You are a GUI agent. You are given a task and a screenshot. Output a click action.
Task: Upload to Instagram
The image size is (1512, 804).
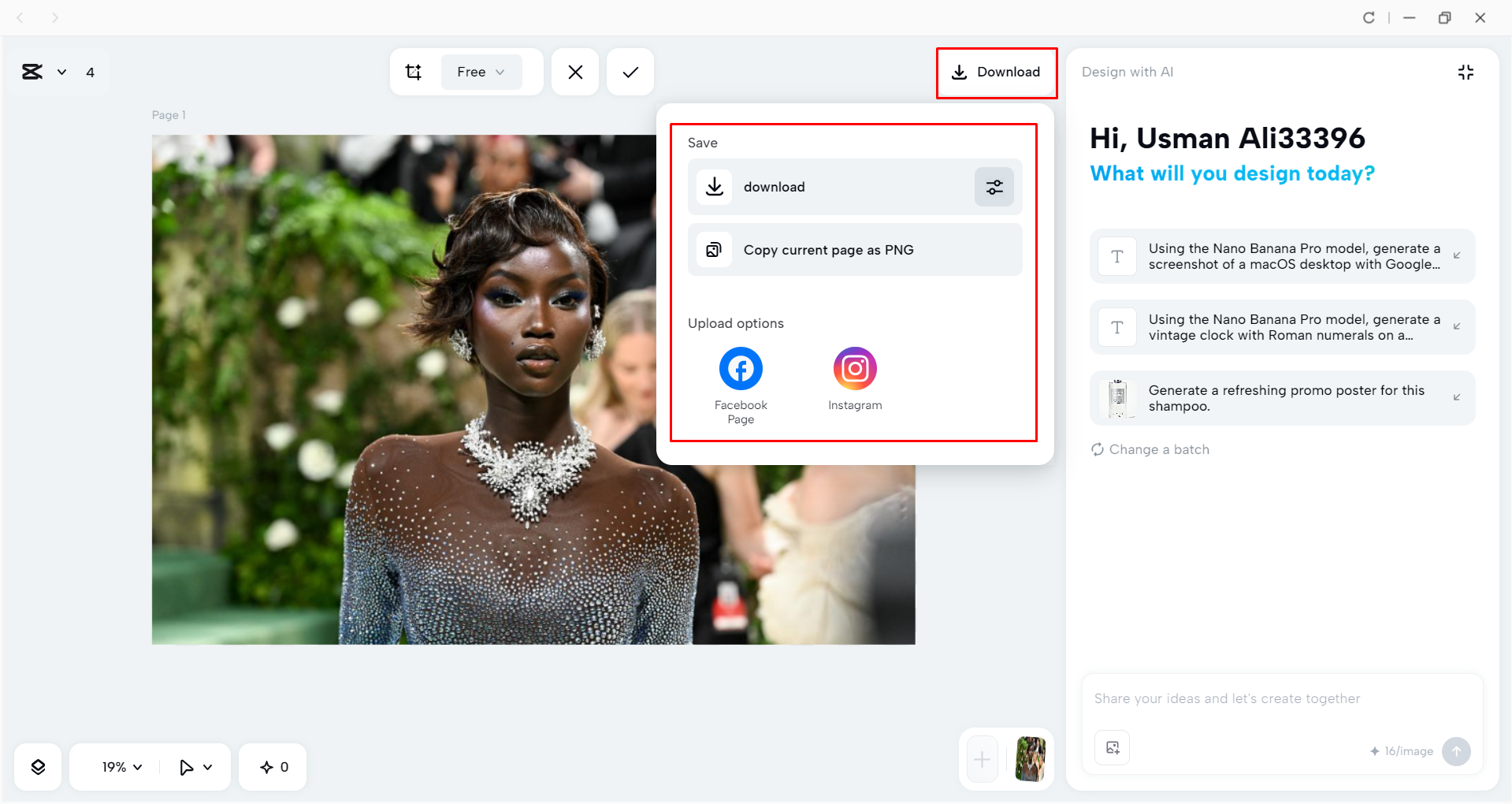855,379
